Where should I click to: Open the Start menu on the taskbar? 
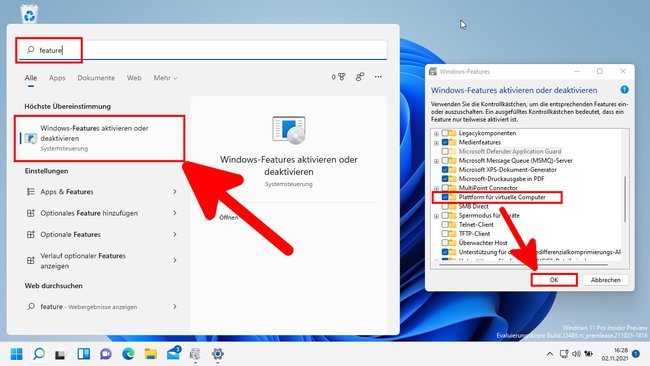17,354
